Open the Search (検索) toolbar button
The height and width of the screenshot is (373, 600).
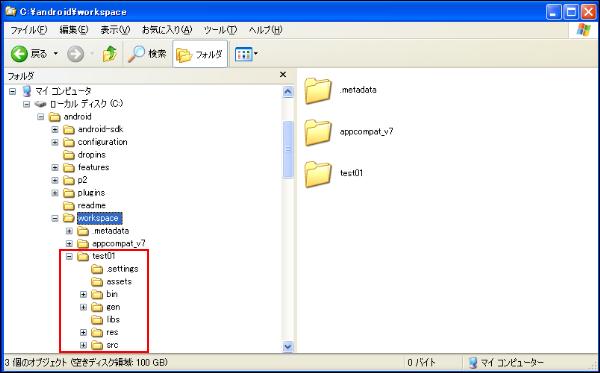pos(147,54)
